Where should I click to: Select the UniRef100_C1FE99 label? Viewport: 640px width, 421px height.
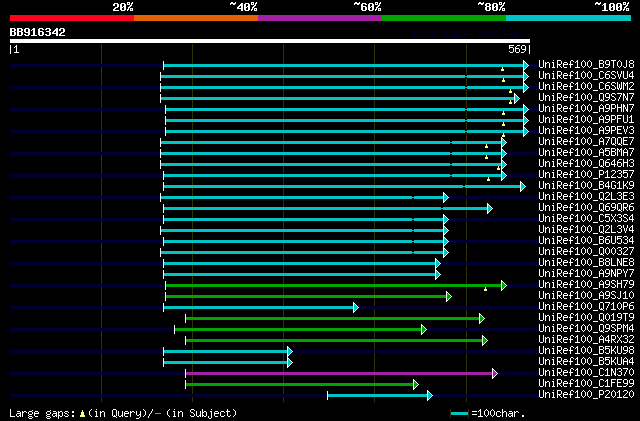click(x=586, y=383)
